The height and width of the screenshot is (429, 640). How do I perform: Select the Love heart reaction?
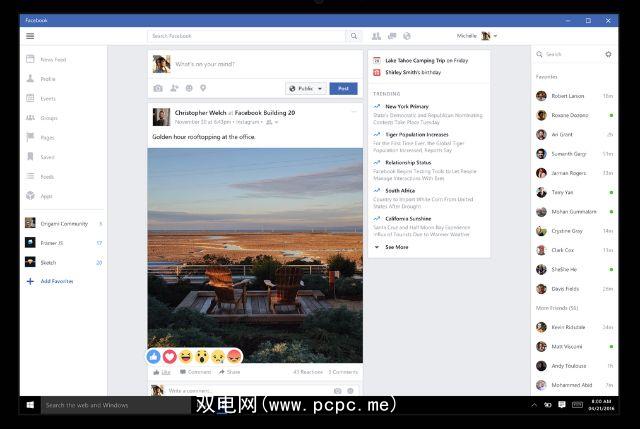[x=170, y=356]
